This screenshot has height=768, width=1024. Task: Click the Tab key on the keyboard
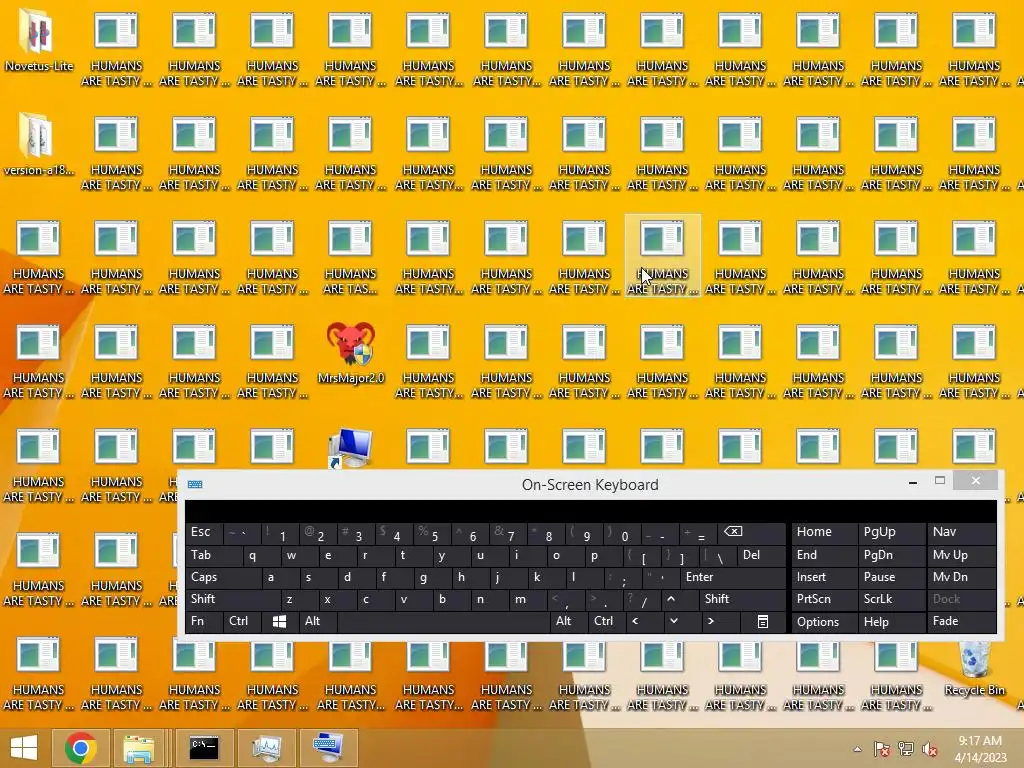point(214,556)
